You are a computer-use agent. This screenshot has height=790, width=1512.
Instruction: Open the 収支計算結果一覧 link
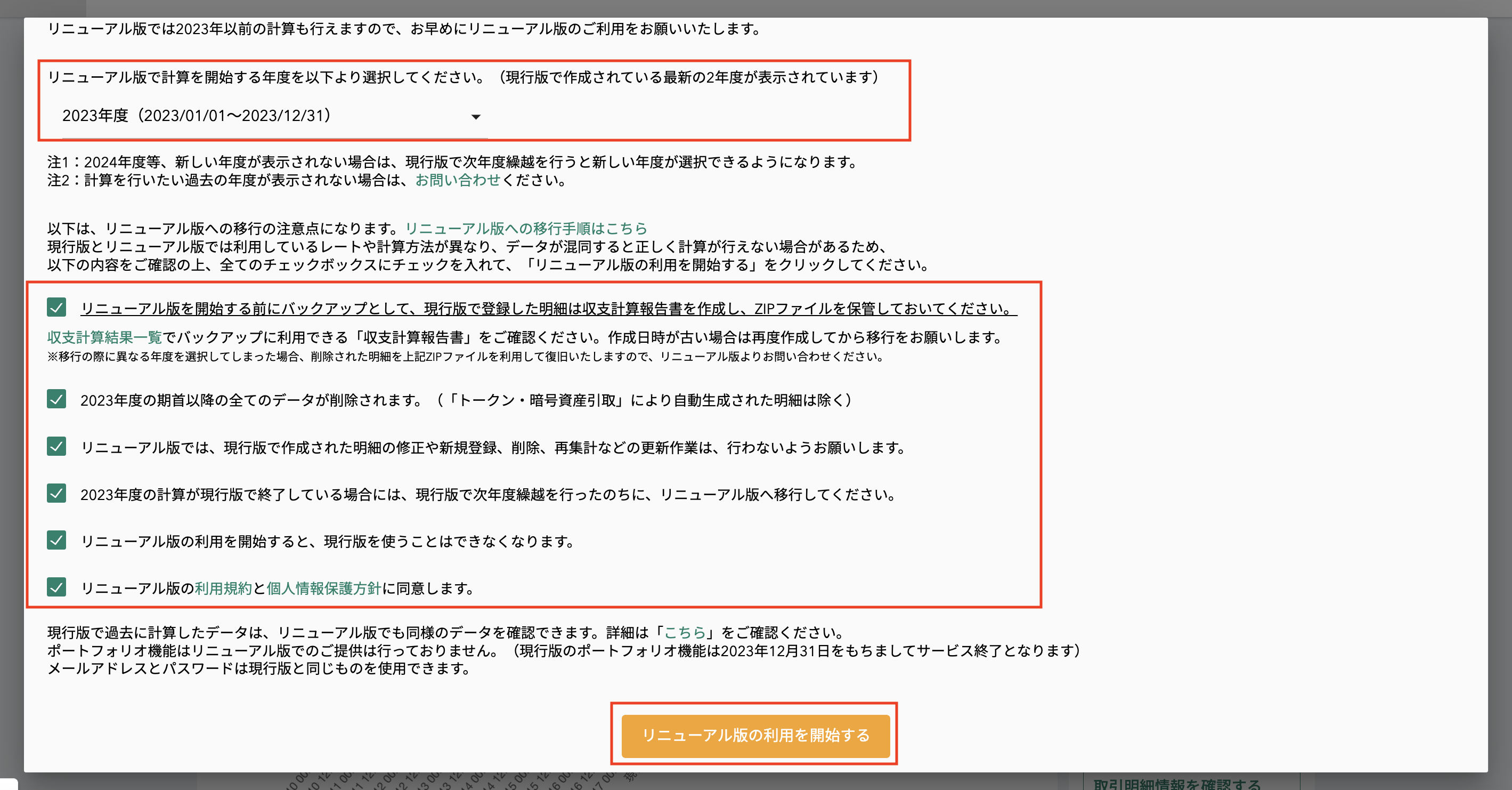[x=104, y=338]
